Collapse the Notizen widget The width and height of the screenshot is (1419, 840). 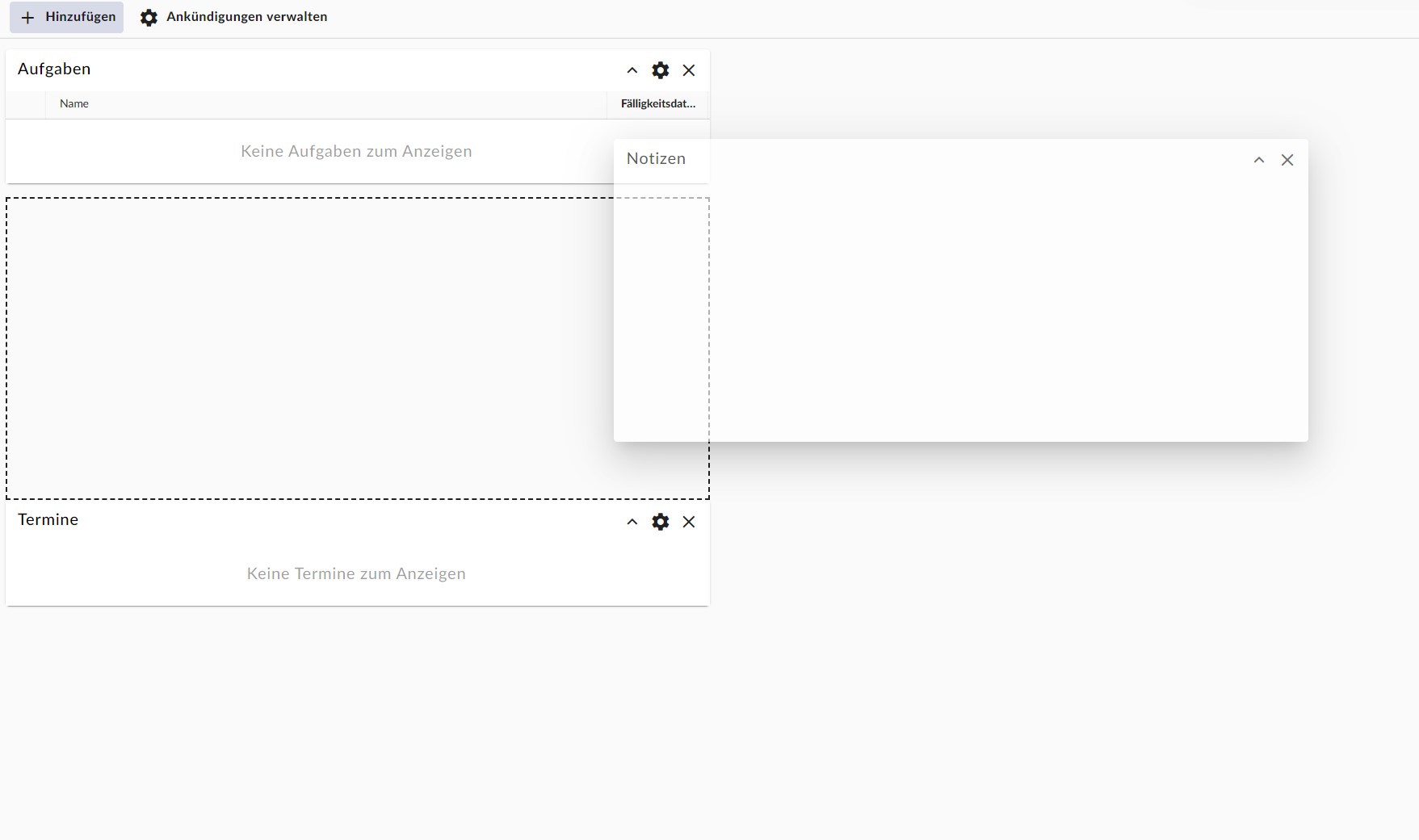click(x=1259, y=160)
